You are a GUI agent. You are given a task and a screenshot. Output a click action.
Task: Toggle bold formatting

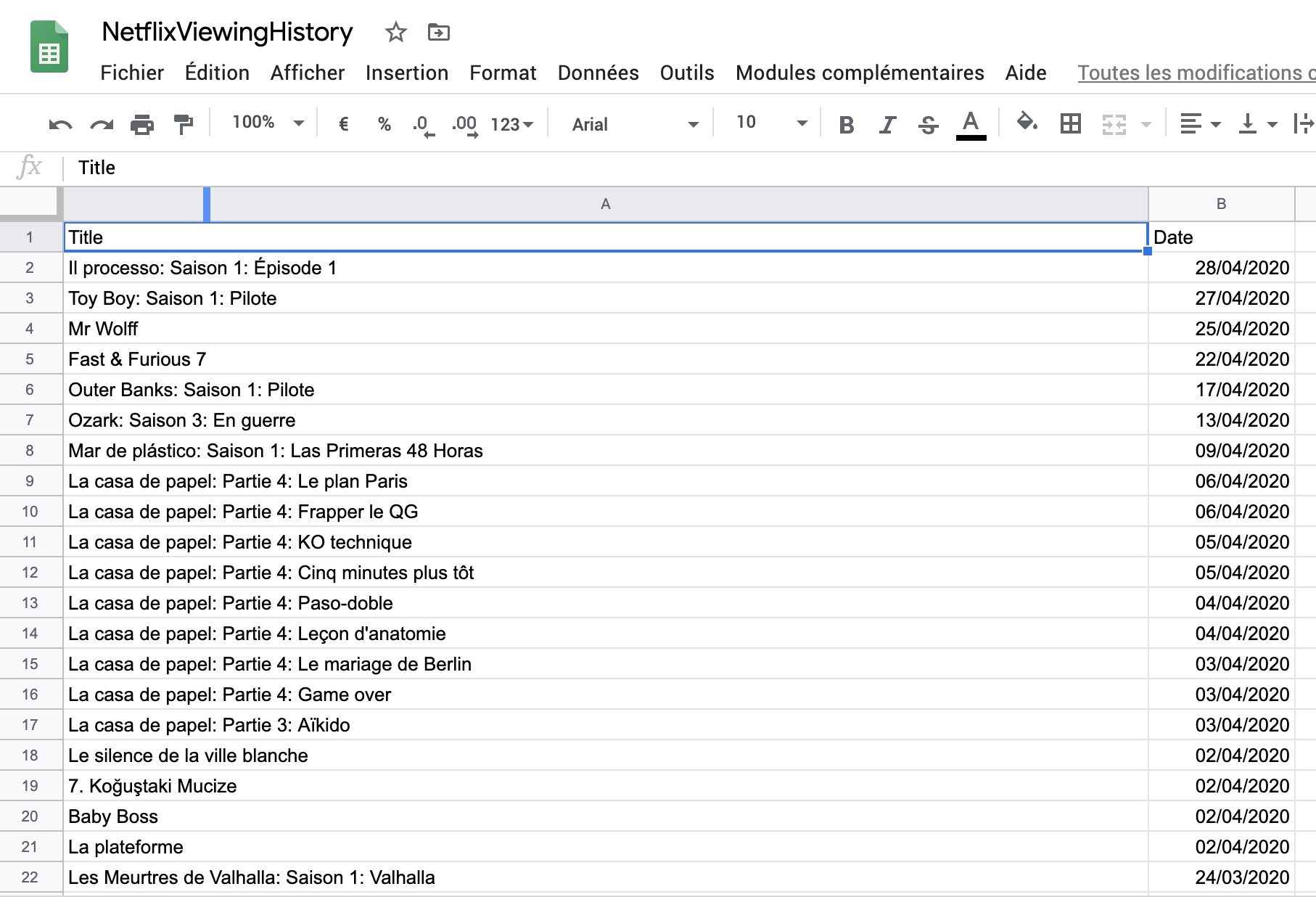[846, 125]
